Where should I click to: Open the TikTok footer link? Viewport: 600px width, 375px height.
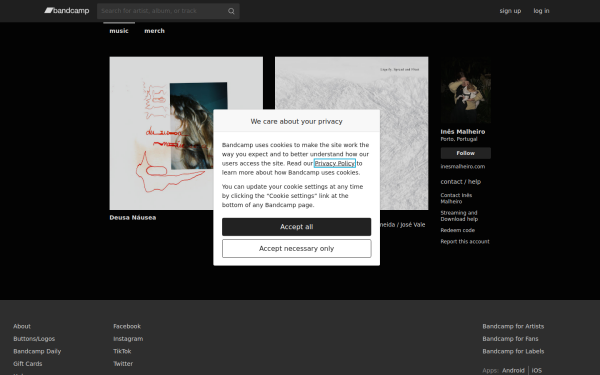tap(122, 351)
